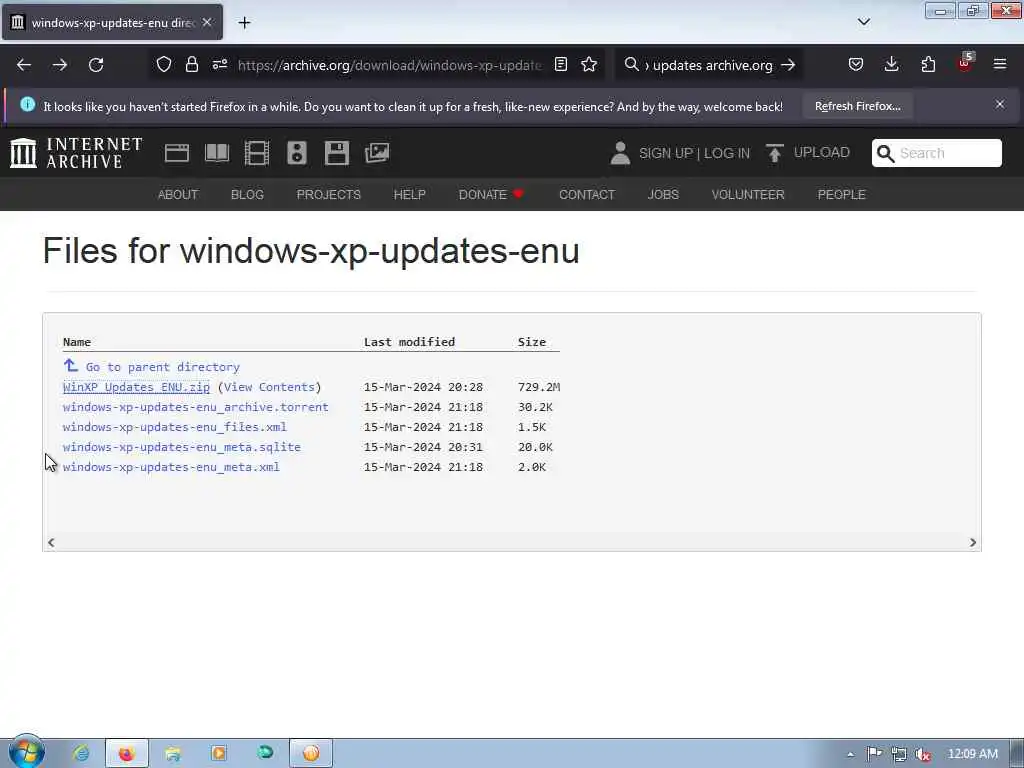Select the windows-xp-updates-enu directory tab

pos(113,23)
